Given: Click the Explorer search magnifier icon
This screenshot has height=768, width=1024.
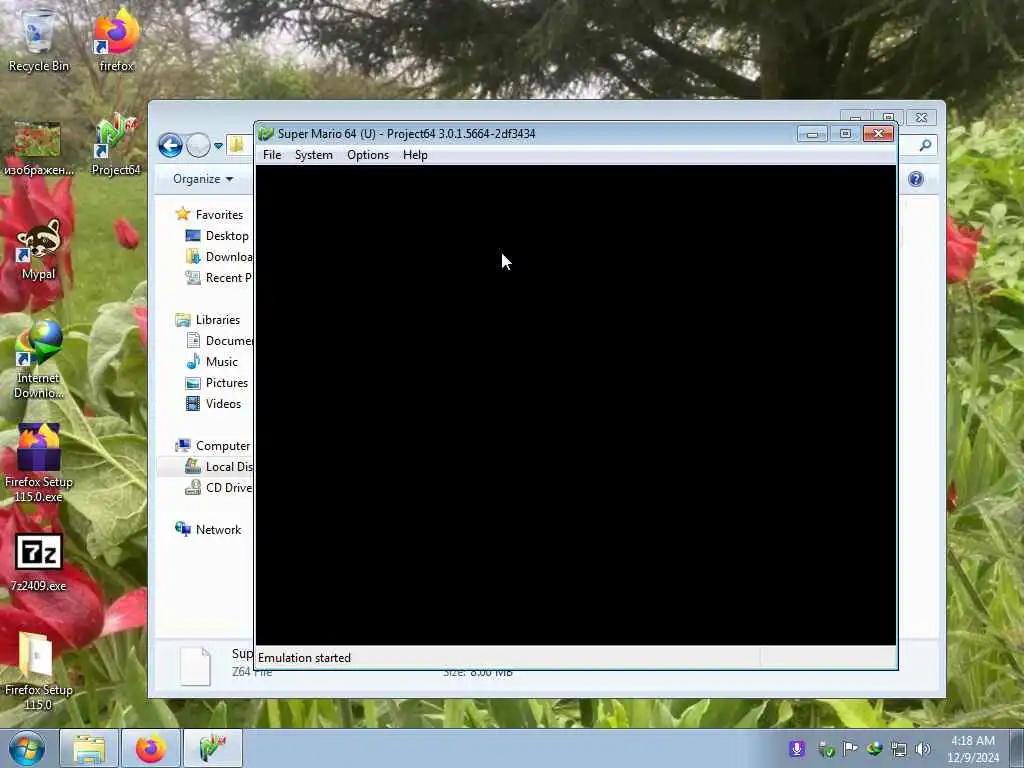Looking at the screenshot, I should 925,145.
